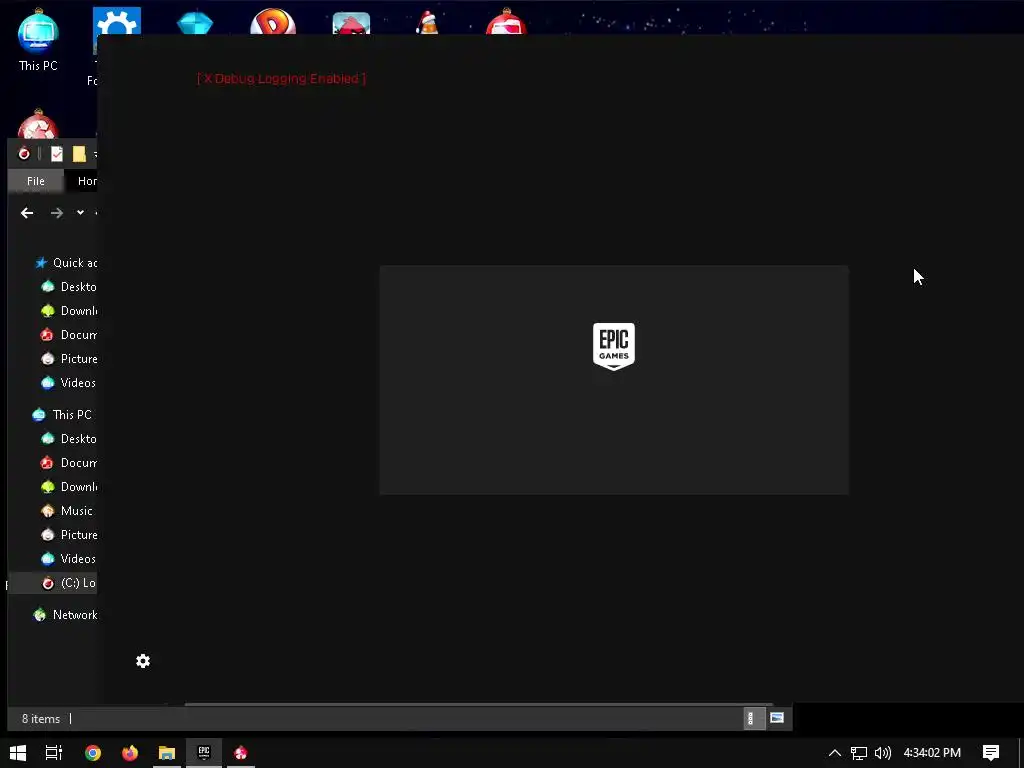Switch File Explorer to large icons view
Screen dimensions: 1024x768
pyautogui.click(x=777, y=718)
